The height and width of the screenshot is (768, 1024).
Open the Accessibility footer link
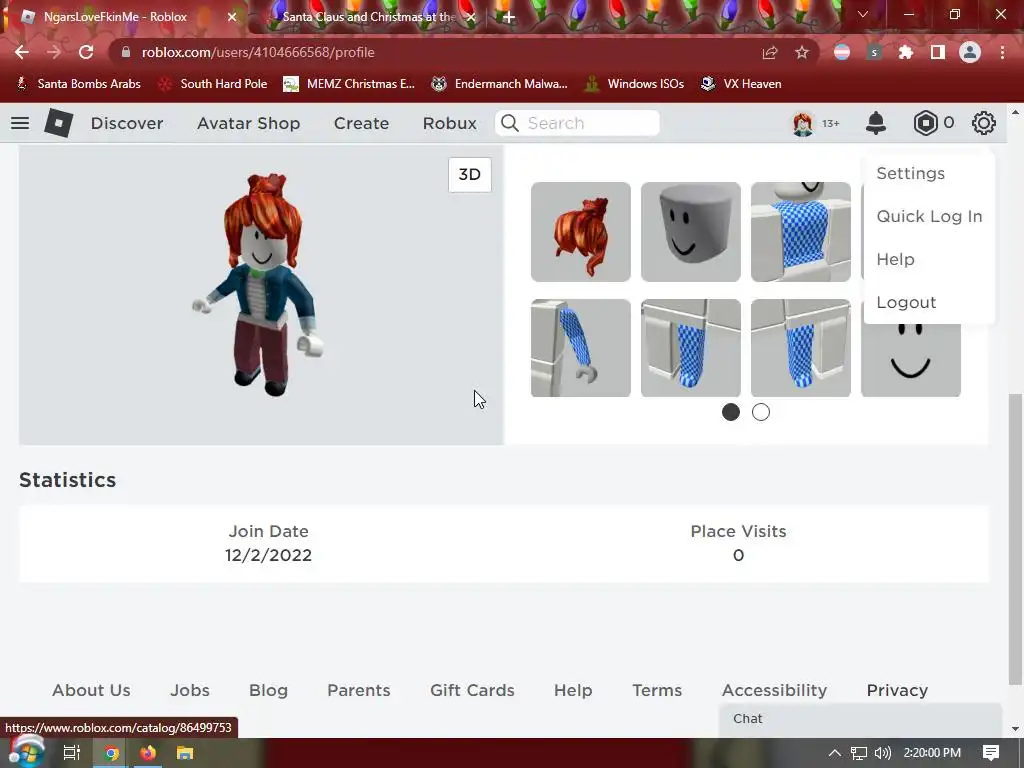tap(775, 690)
